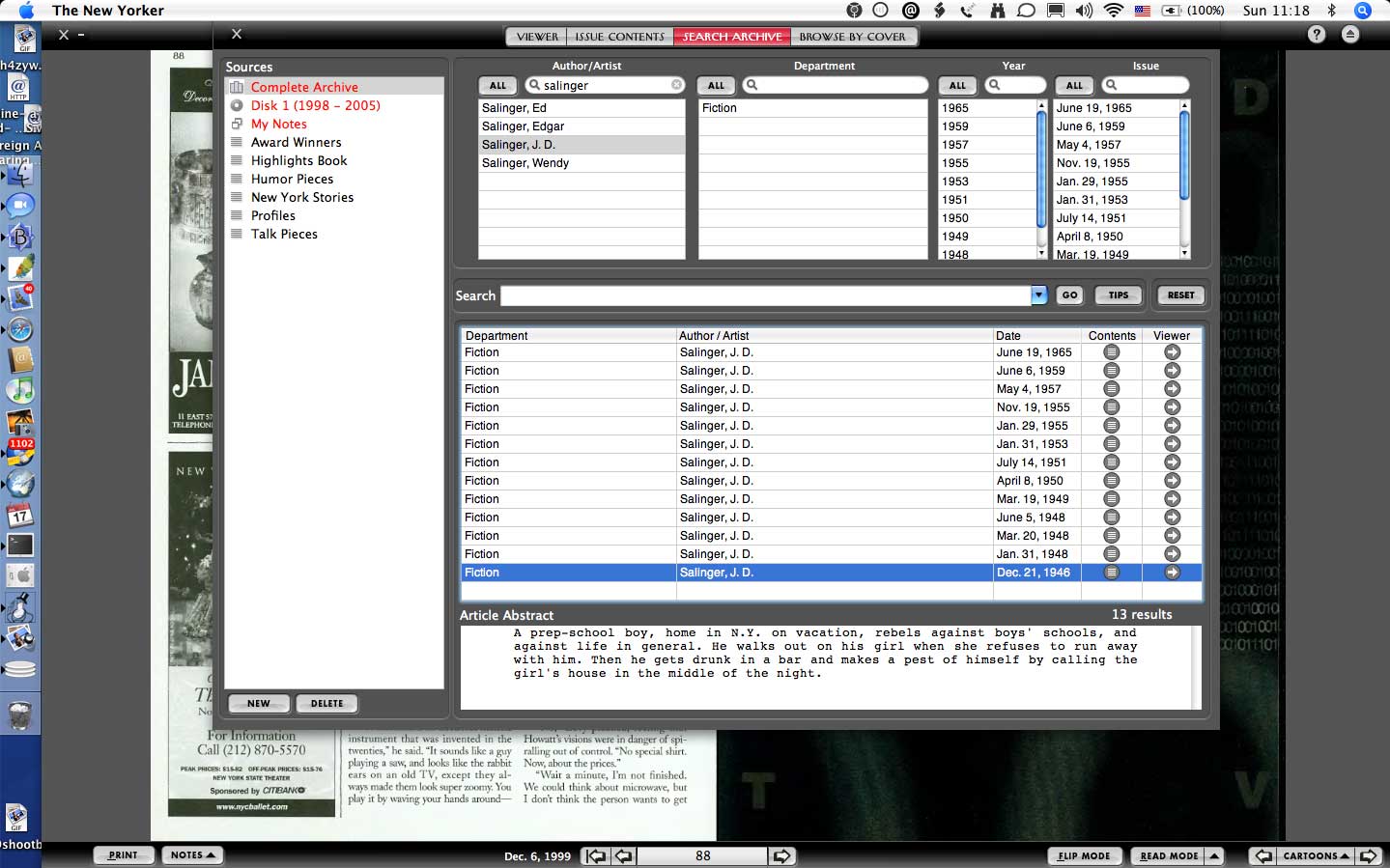Switch to the Viewer tab

(537, 37)
